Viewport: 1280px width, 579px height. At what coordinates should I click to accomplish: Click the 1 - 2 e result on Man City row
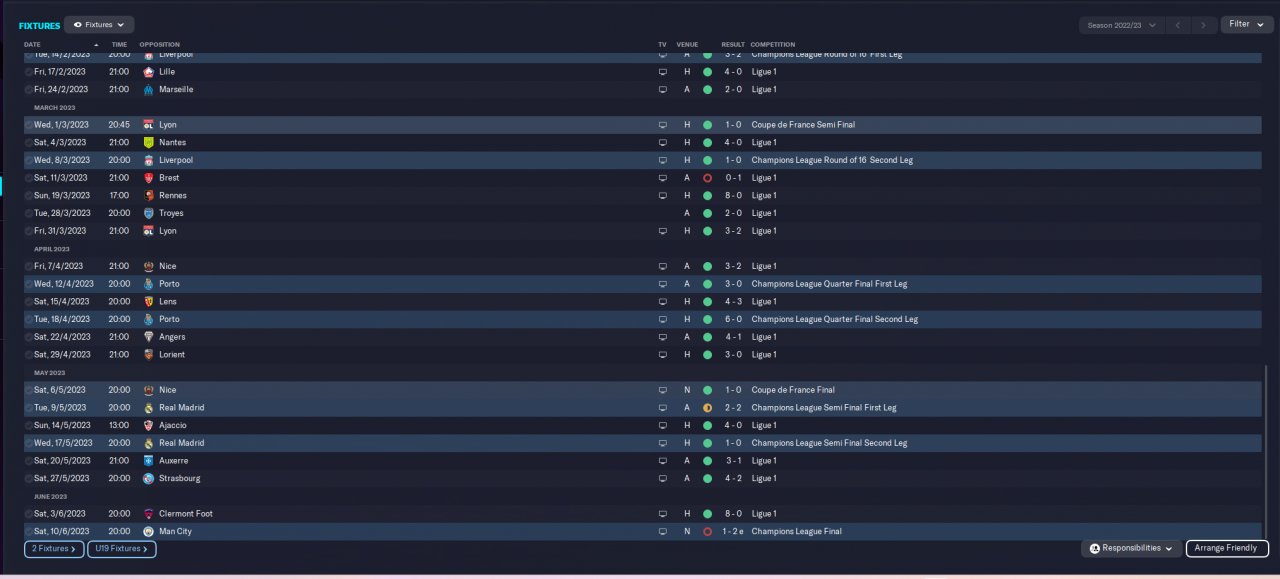point(734,532)
